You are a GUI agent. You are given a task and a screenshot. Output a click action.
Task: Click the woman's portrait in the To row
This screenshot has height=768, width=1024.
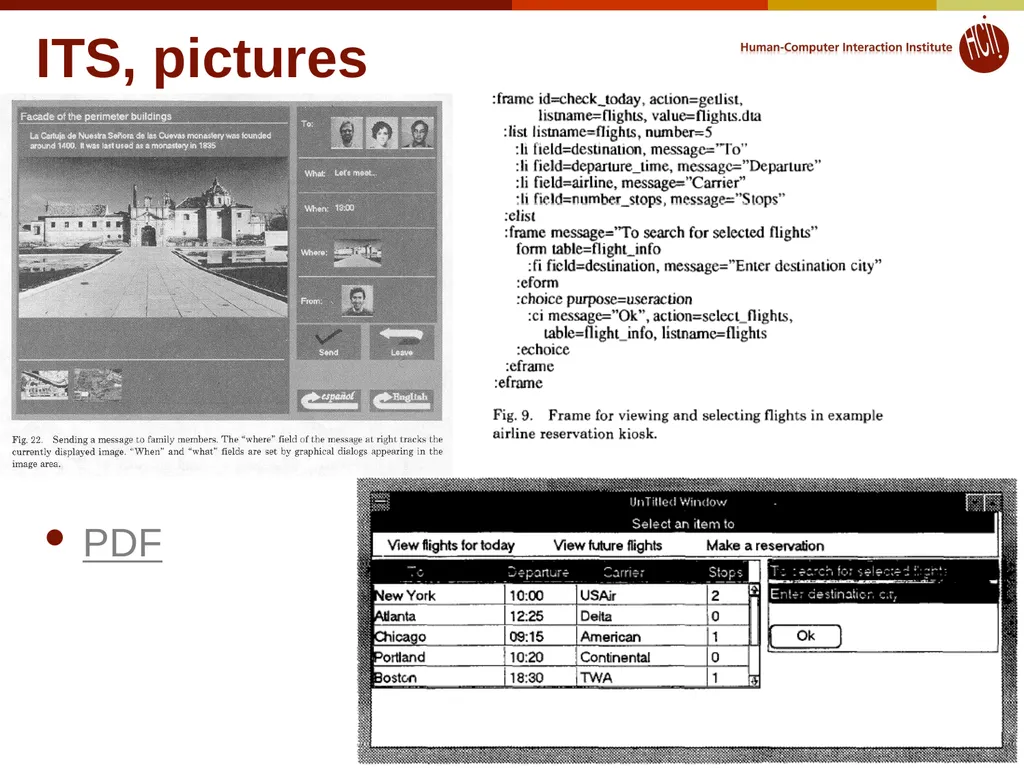point(382,133)
